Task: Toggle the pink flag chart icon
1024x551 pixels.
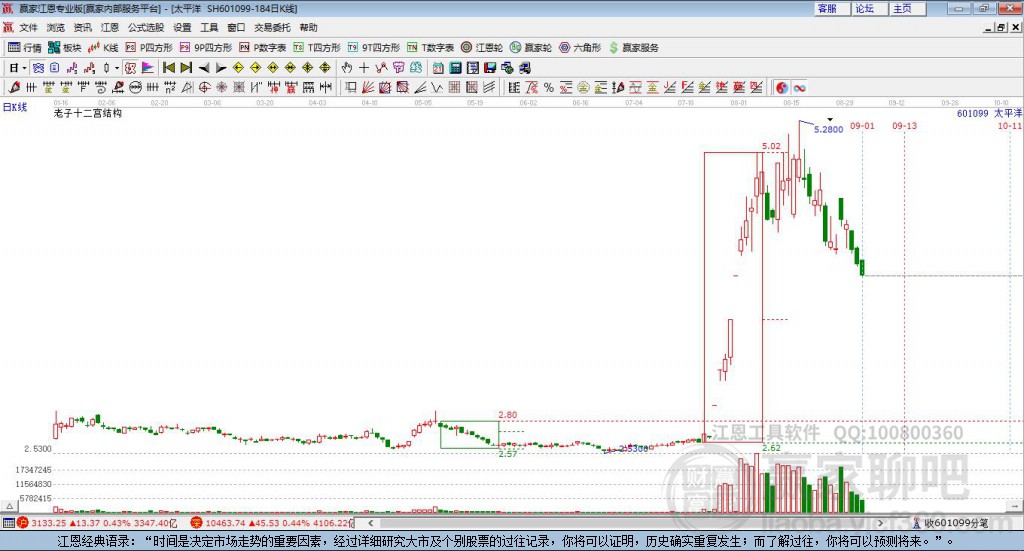Action: 148,68
